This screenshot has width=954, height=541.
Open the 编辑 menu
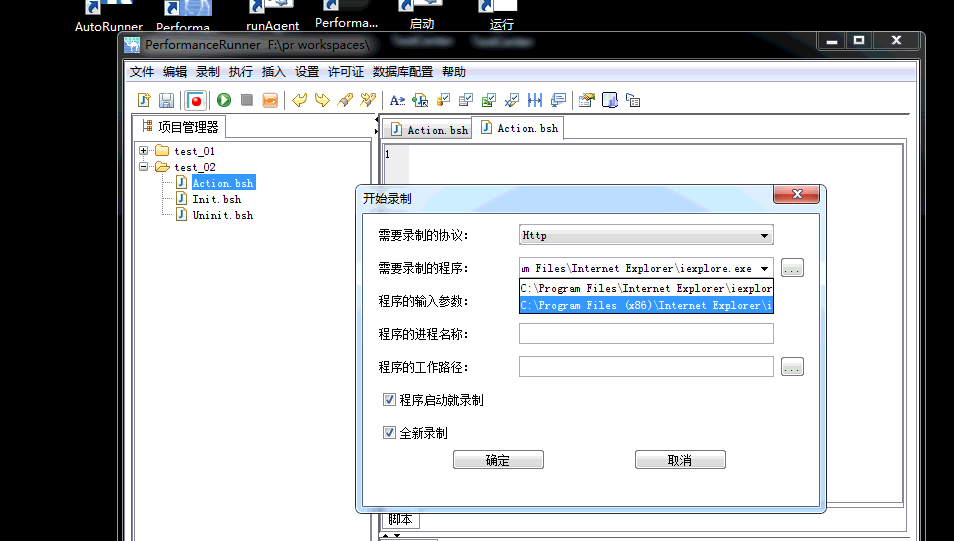tap(175, 72)
